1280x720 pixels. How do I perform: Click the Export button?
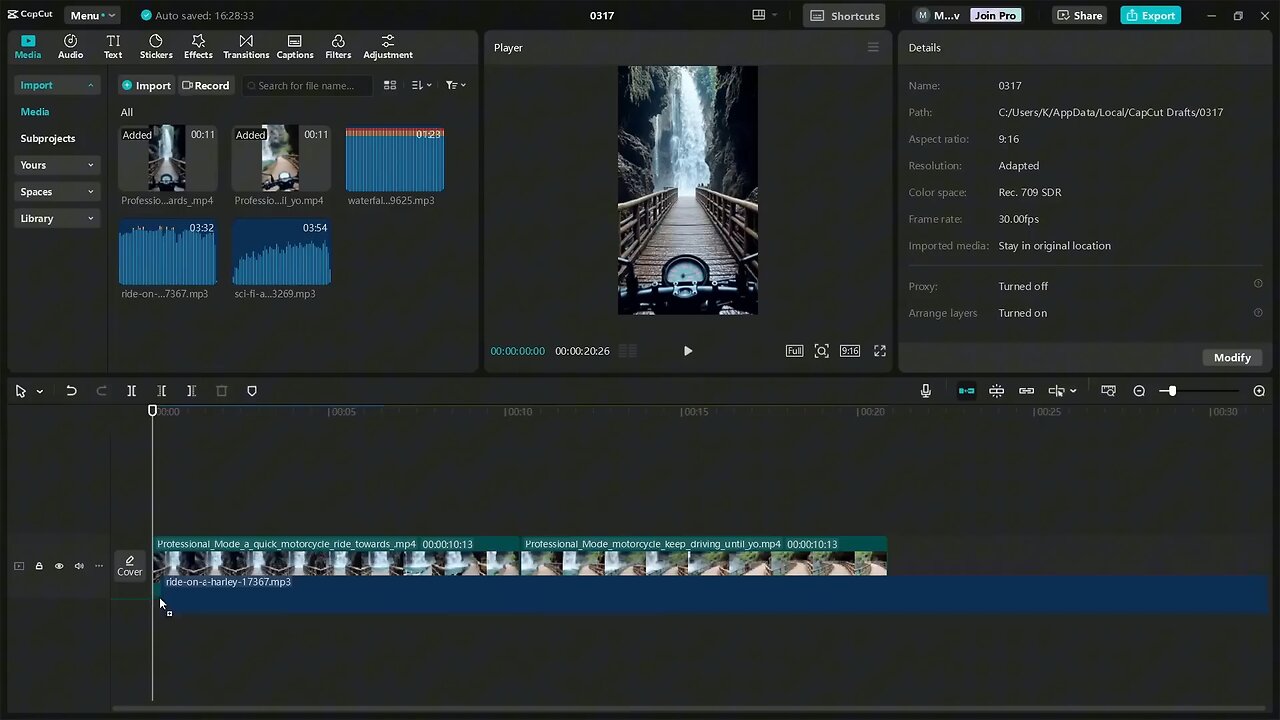coord(1150,16)
